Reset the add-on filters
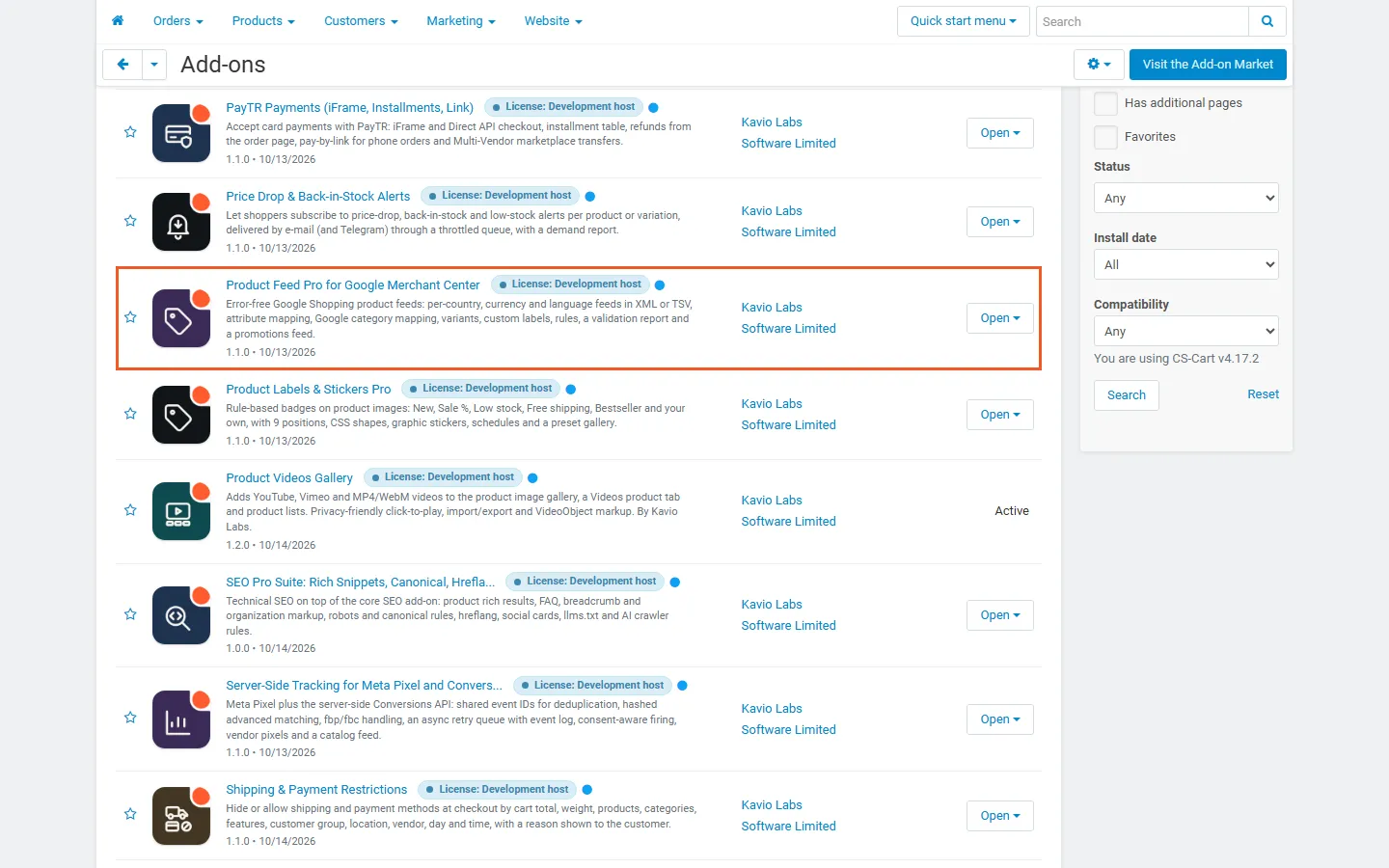The height and width of the screenshot is (868, 1389). (x=1263, y=394)
